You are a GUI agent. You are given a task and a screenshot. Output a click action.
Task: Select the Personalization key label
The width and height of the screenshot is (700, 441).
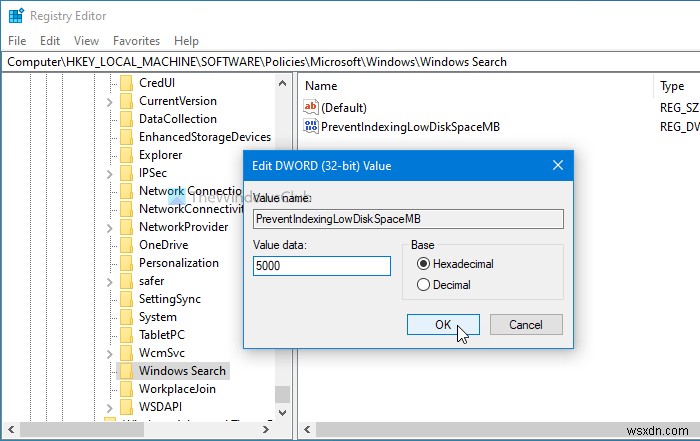point(179,263)
